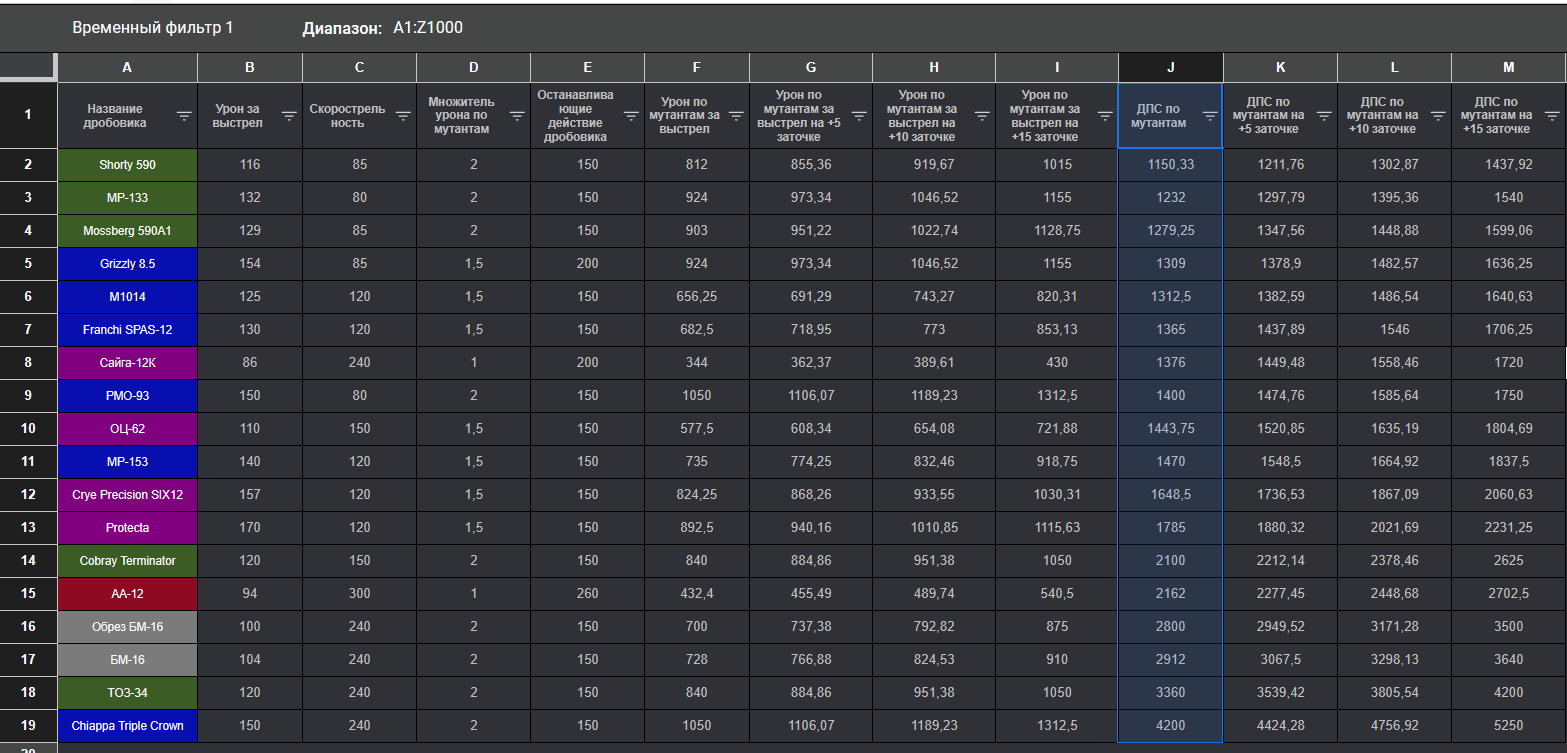Viewport: 1567px width, 753px height.
Task: Select column A header
Action: tap(127, 68)
